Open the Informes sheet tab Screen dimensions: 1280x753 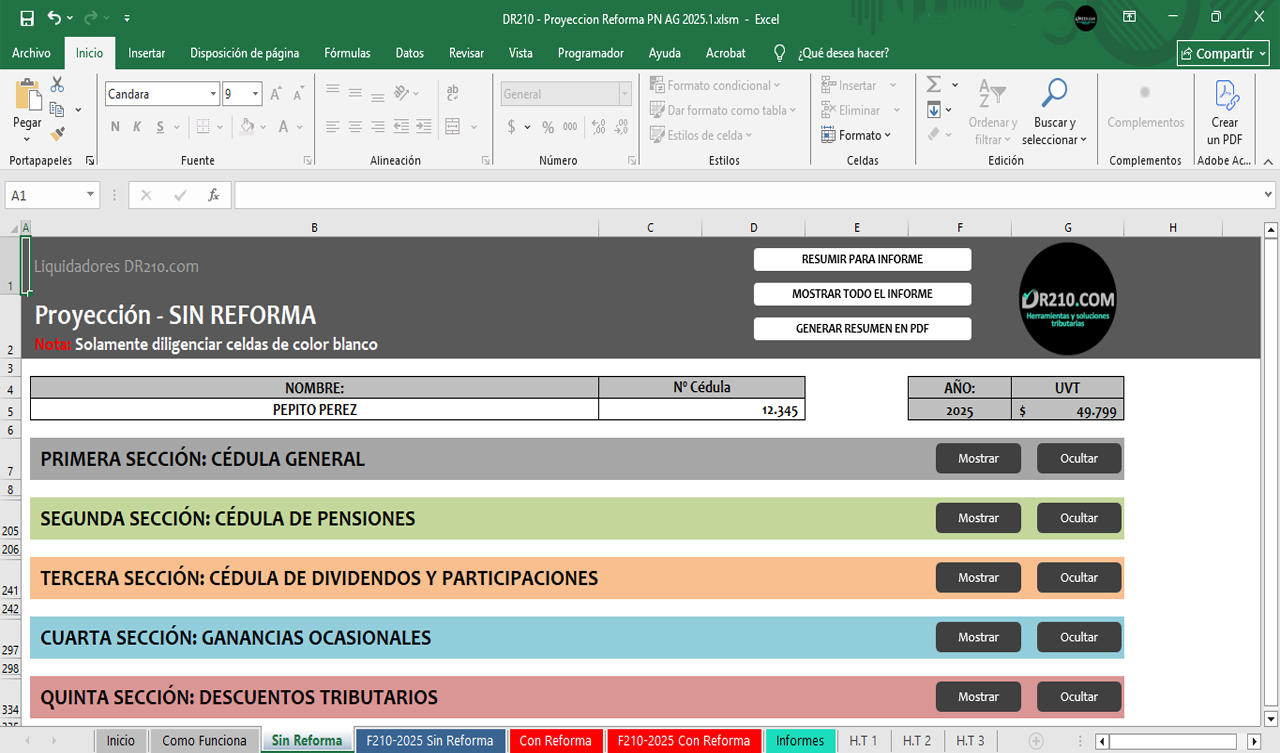pyautogui.click(x=800, y=740)
